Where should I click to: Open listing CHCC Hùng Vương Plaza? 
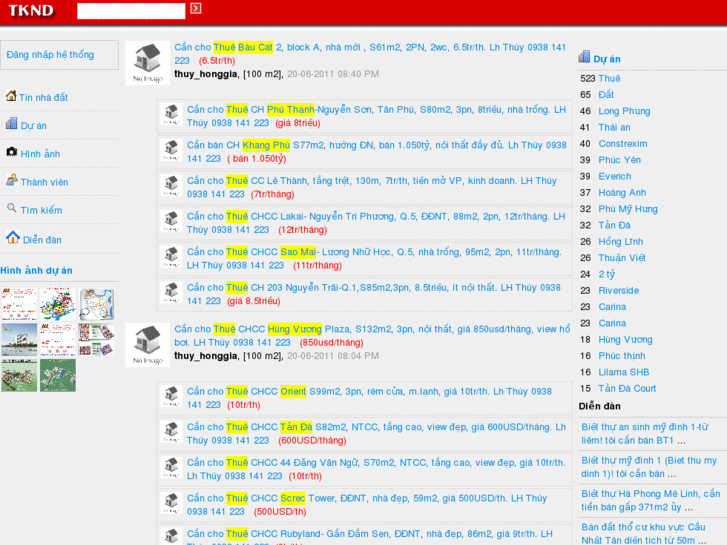[x=372, y=336]
